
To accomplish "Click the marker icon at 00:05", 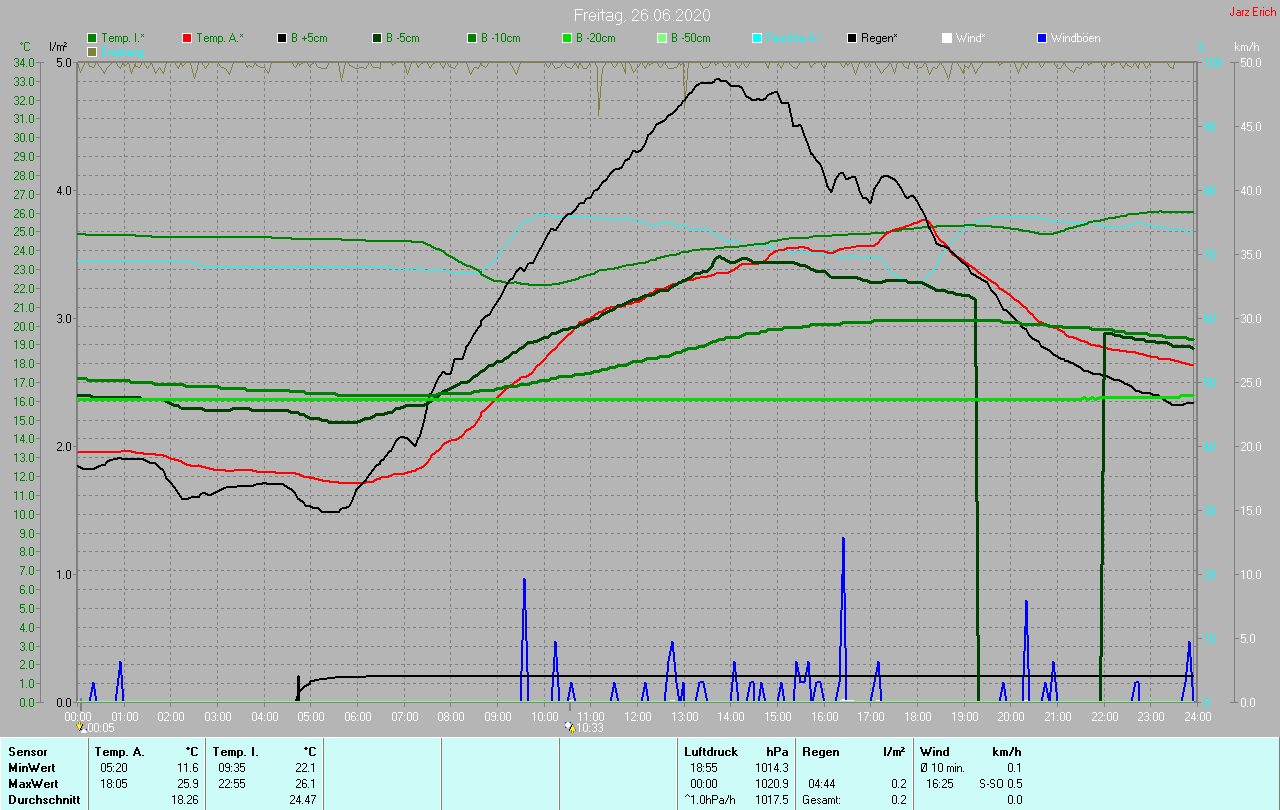I will (81, 727).
